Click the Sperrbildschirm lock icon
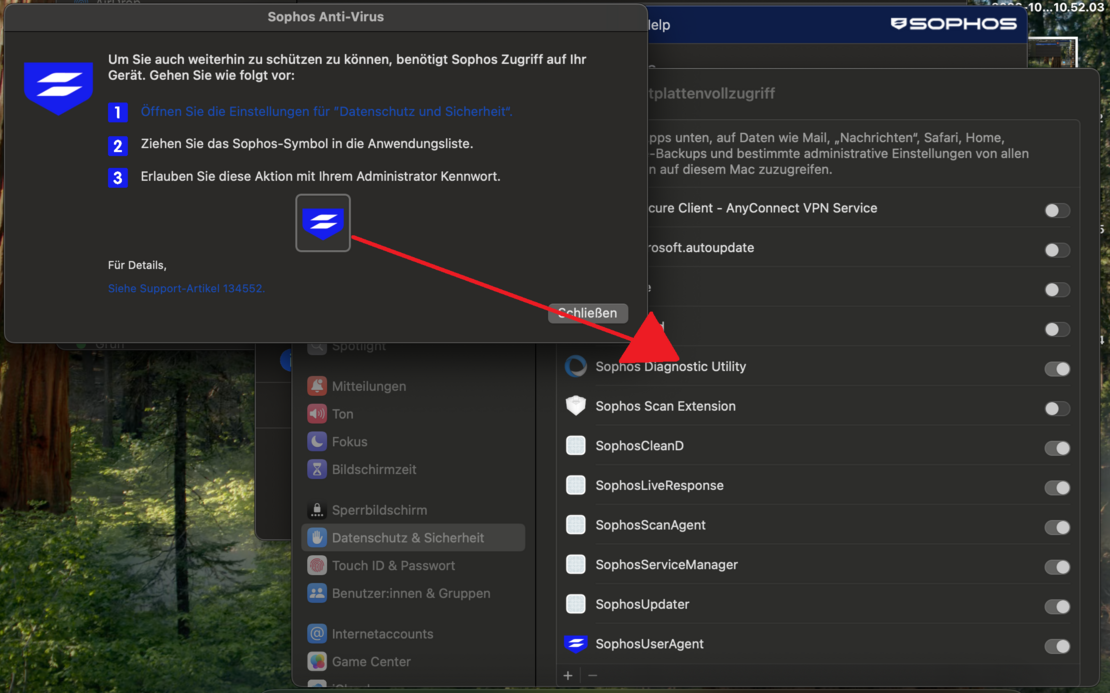The width and height of the screenshot is (1110, 693). click(x=317, y=510)
